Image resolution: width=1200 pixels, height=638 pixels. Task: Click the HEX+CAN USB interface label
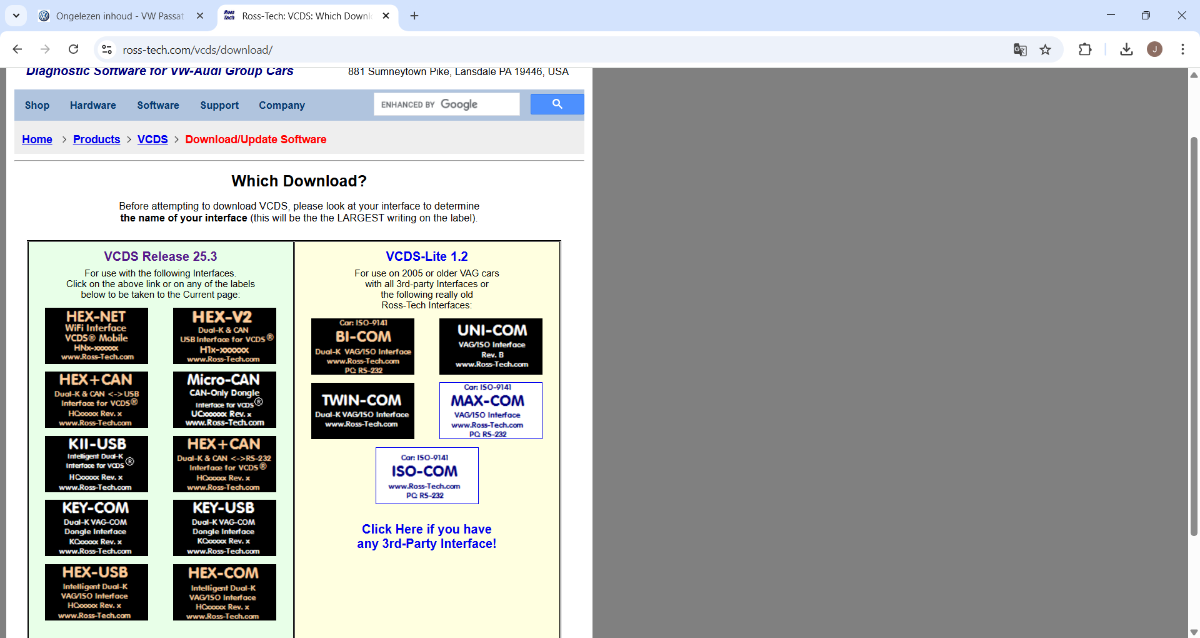(96, 400)
